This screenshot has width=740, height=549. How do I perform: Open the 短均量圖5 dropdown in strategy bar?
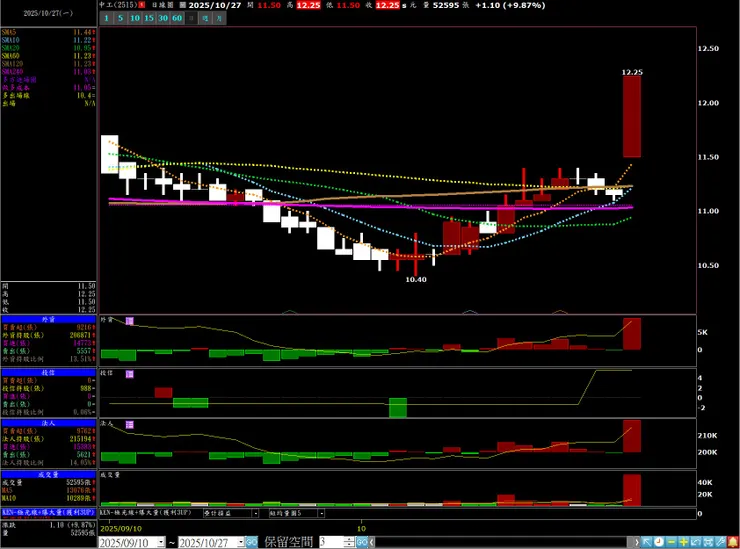coord(297,513)
